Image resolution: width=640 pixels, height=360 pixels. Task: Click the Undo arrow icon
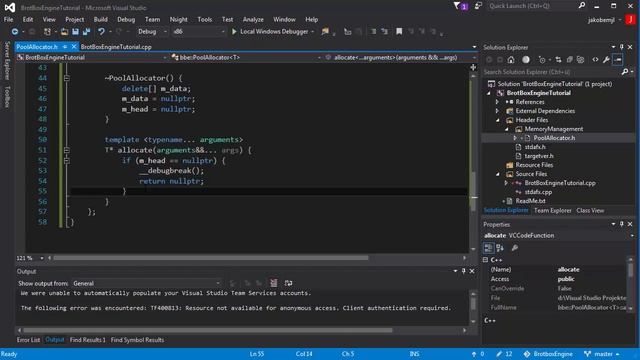point(101,31)
